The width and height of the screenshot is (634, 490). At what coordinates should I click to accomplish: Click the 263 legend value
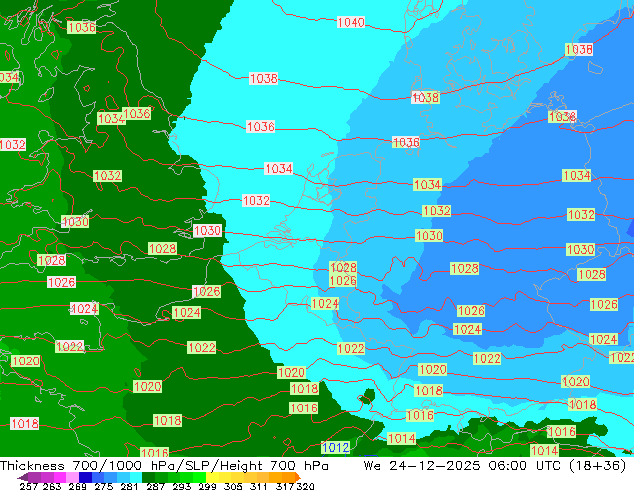[x=52, y=486]
